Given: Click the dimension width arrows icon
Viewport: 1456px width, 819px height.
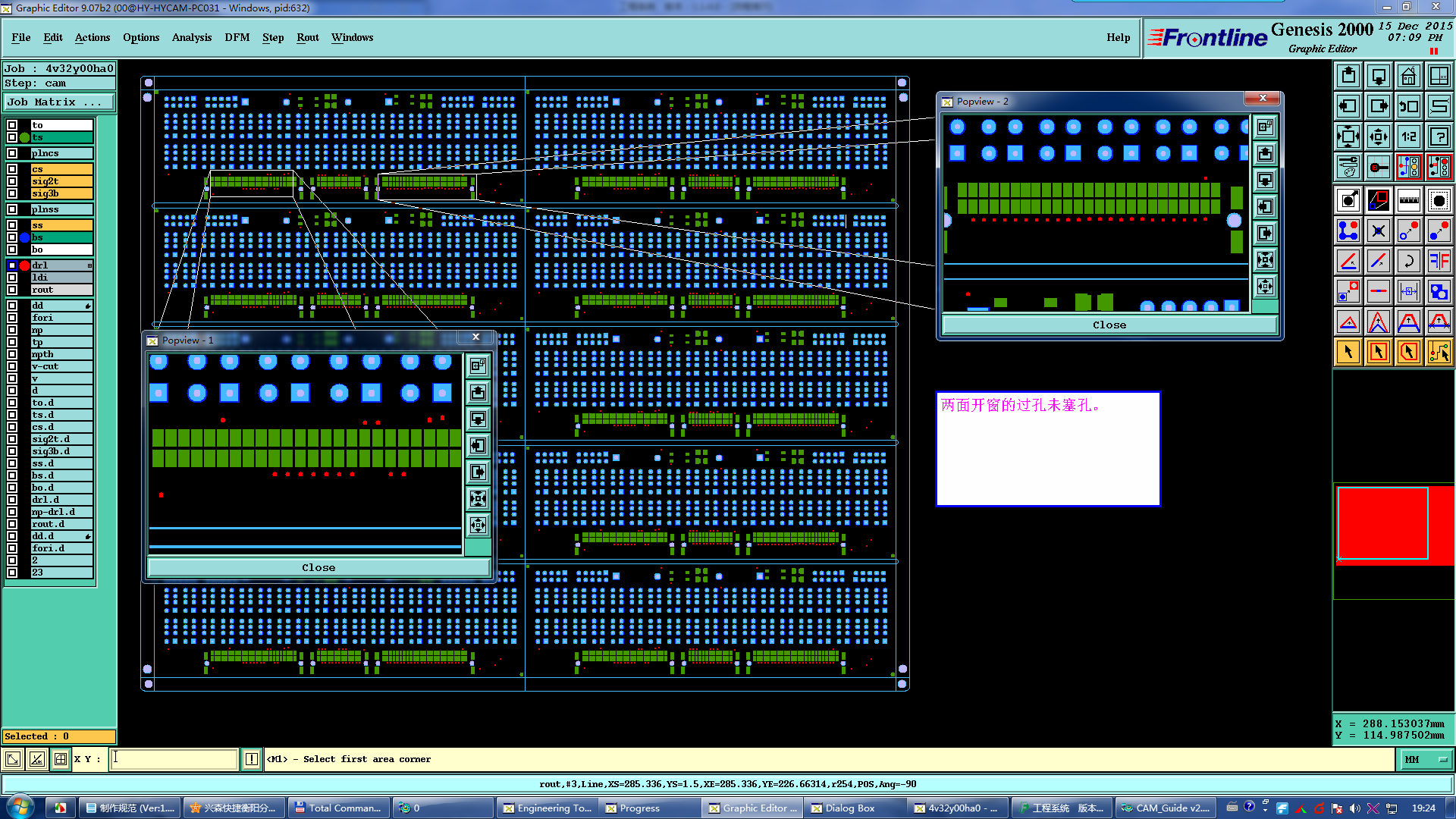Looking at the screenshot, I should [x=1409, y=291].
